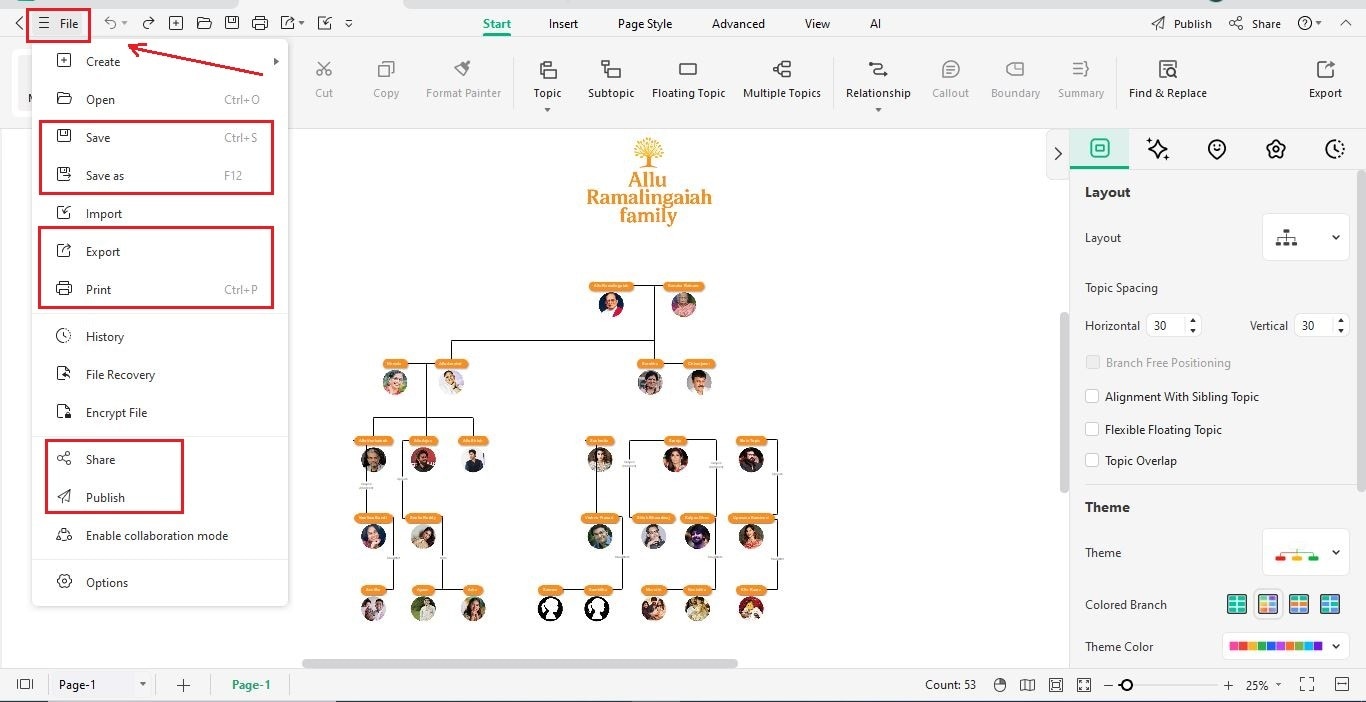Screen dimensions: 1366x702
Task: Open the Theme Color dropdown
Action: pos(1286,647)
